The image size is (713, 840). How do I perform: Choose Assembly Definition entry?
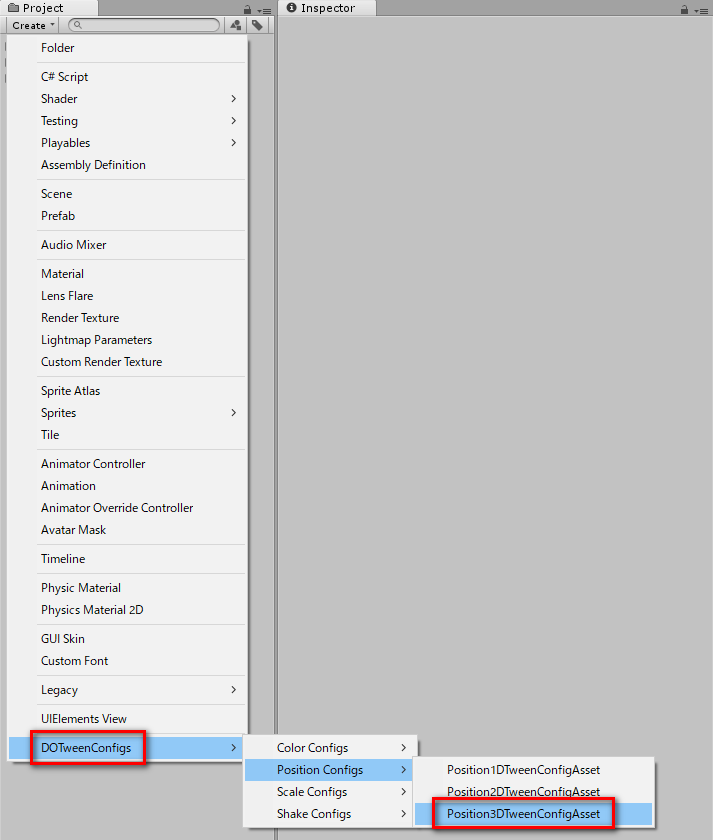tap(127, 164)
